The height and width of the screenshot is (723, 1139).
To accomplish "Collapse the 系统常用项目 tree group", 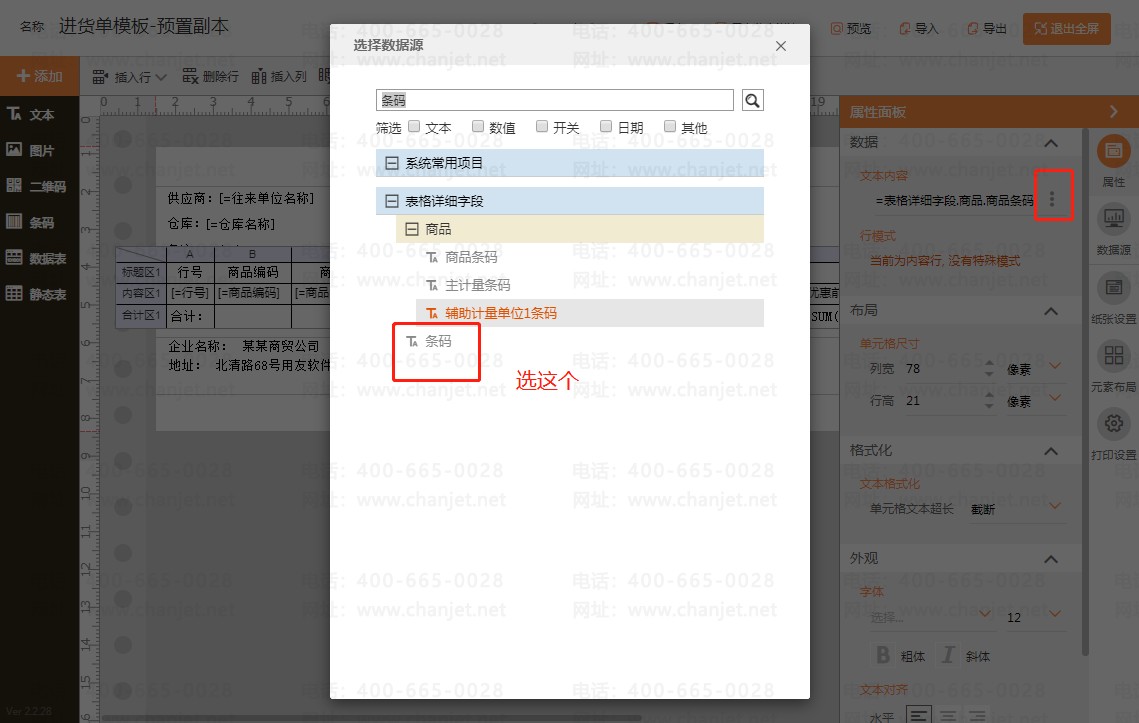I will coord(392,163).
